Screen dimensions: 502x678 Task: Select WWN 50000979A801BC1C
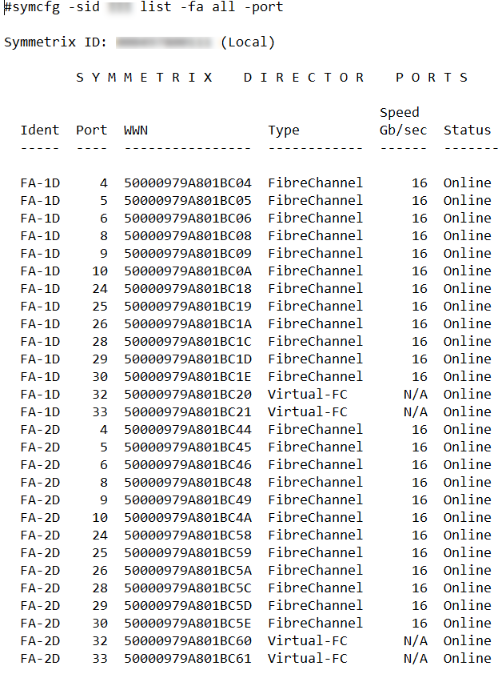[x=188, y=342]
